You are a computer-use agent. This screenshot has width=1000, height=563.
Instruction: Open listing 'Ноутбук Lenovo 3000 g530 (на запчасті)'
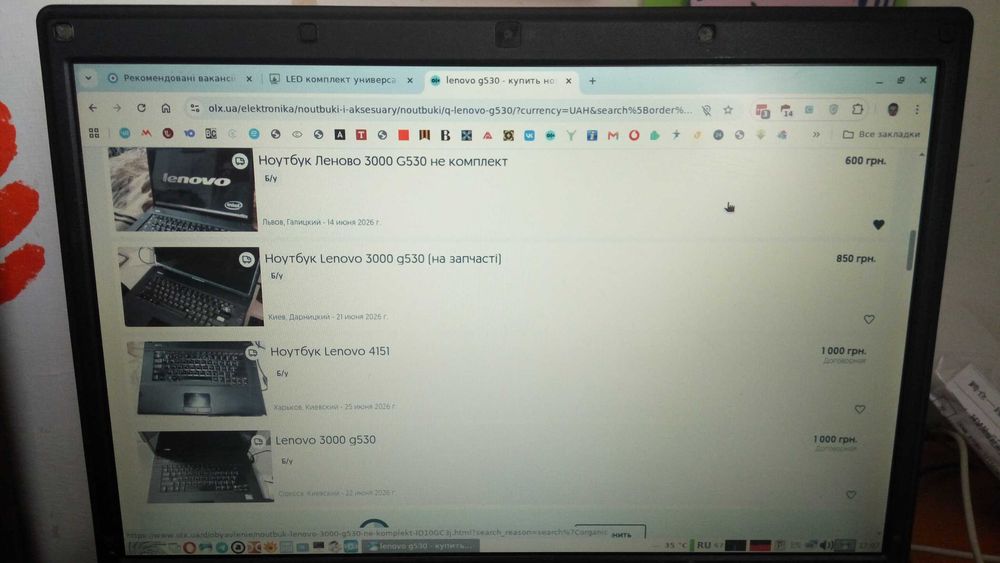tap(383, 258)
